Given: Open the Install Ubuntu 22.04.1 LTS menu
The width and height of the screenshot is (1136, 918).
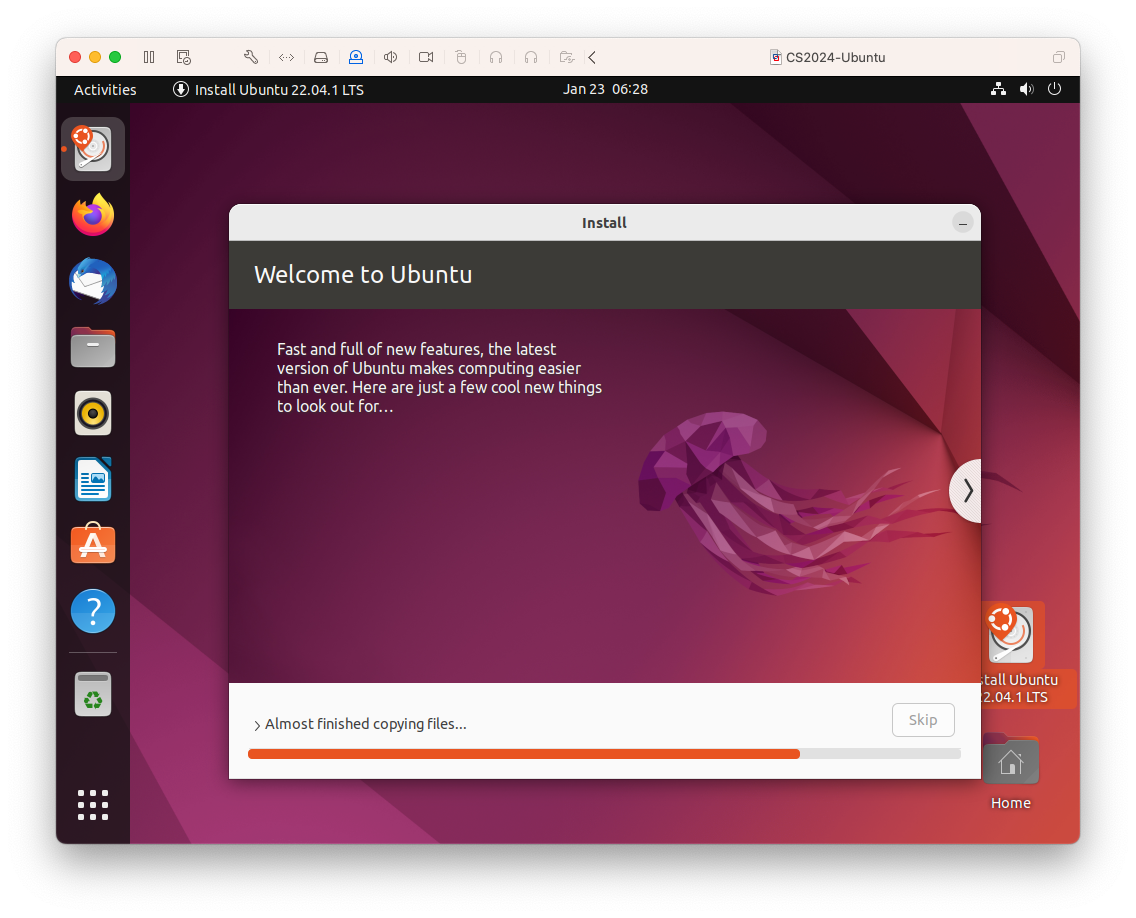Looking at the screenshot, I should coord(268,89).
